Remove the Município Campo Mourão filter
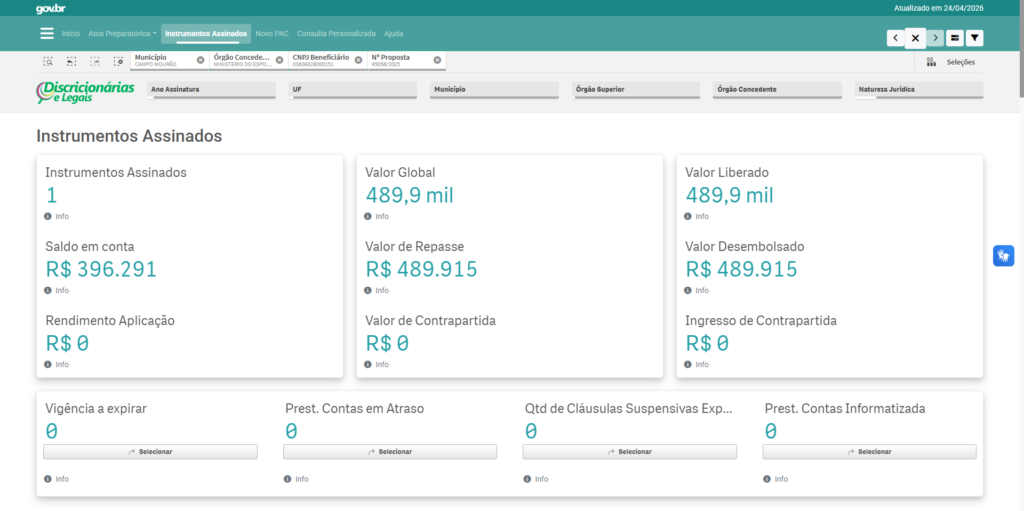This screenshot has width=1024, height=511. coord(200,59)
